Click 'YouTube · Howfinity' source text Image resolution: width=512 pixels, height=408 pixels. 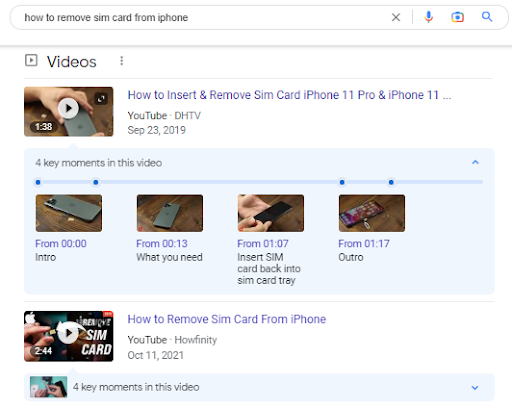172,340
